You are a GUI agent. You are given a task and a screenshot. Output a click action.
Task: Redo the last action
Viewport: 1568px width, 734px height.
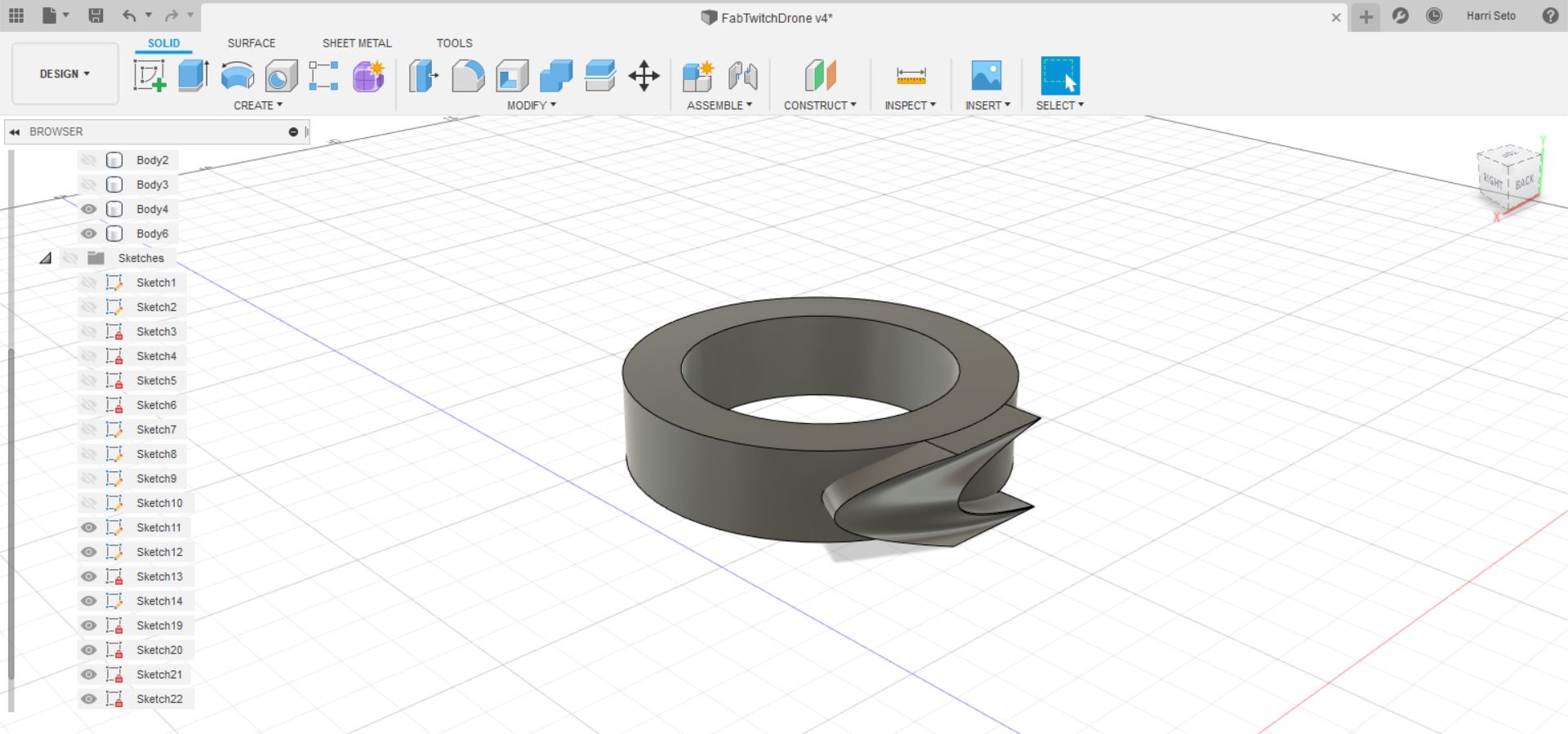pyautogui.click(x=171, y=16)
